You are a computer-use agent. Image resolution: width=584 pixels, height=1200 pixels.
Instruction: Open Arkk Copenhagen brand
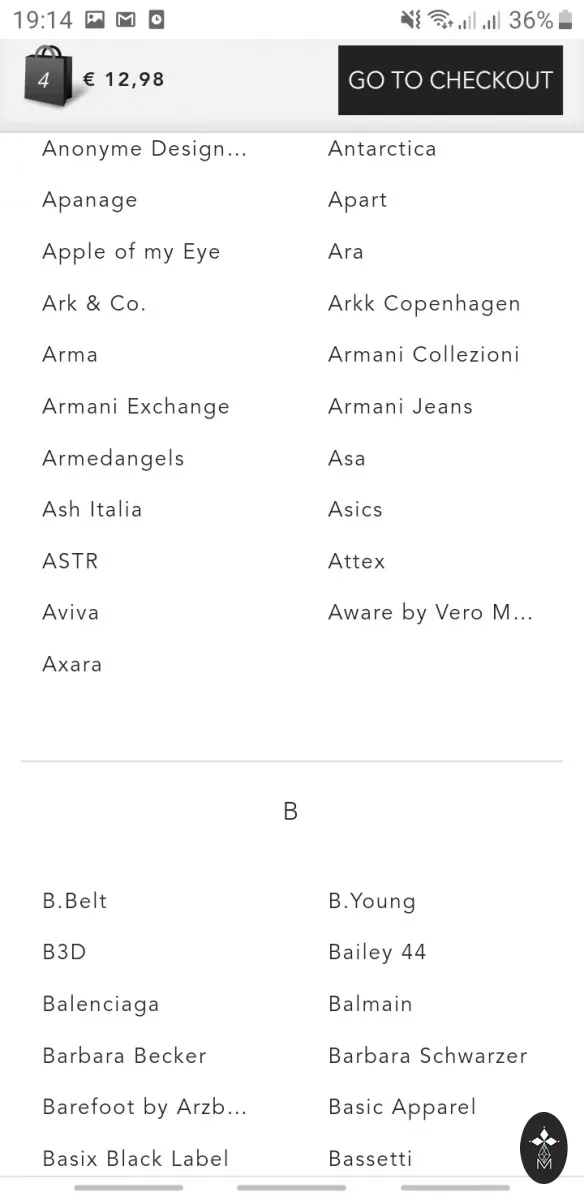(x=424, y=303)
